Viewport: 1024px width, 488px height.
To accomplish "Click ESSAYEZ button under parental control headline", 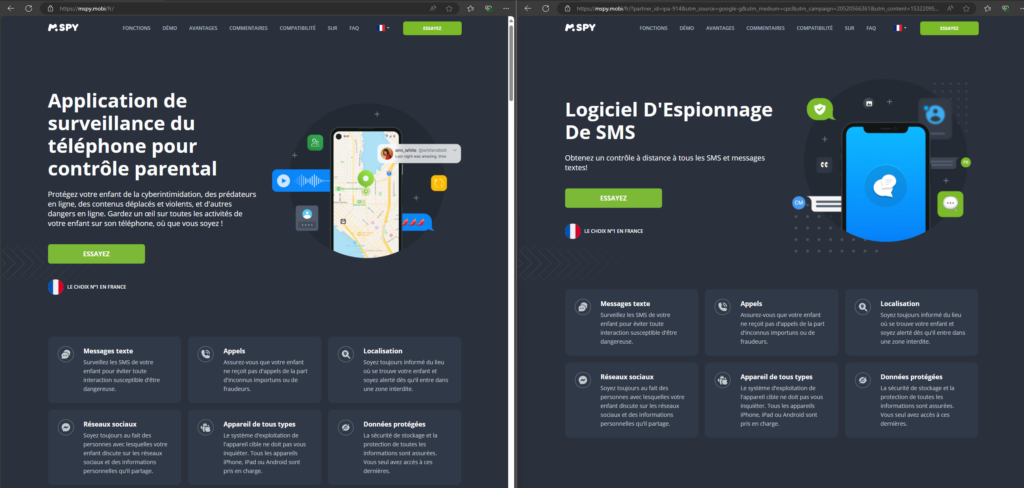I will [97, 253].
